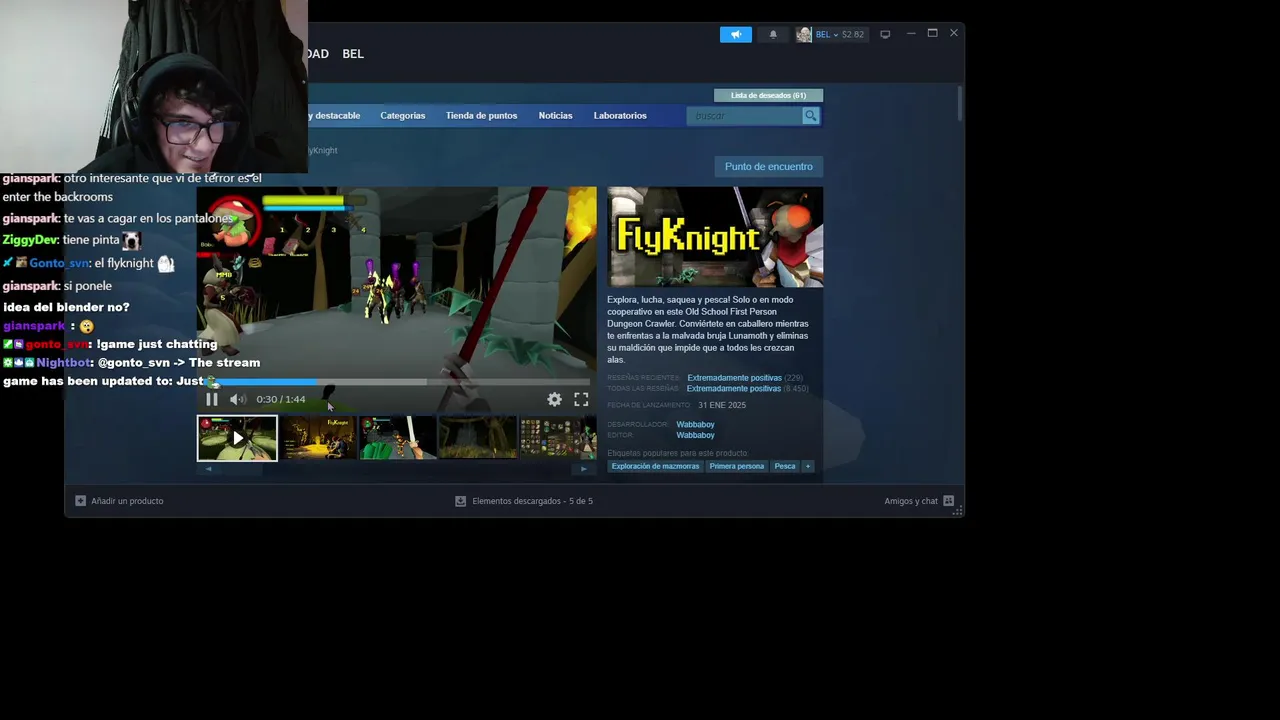Open the Laboratorios tab
The height and width of the screenshot is (720, 1280).
(620, 116)
